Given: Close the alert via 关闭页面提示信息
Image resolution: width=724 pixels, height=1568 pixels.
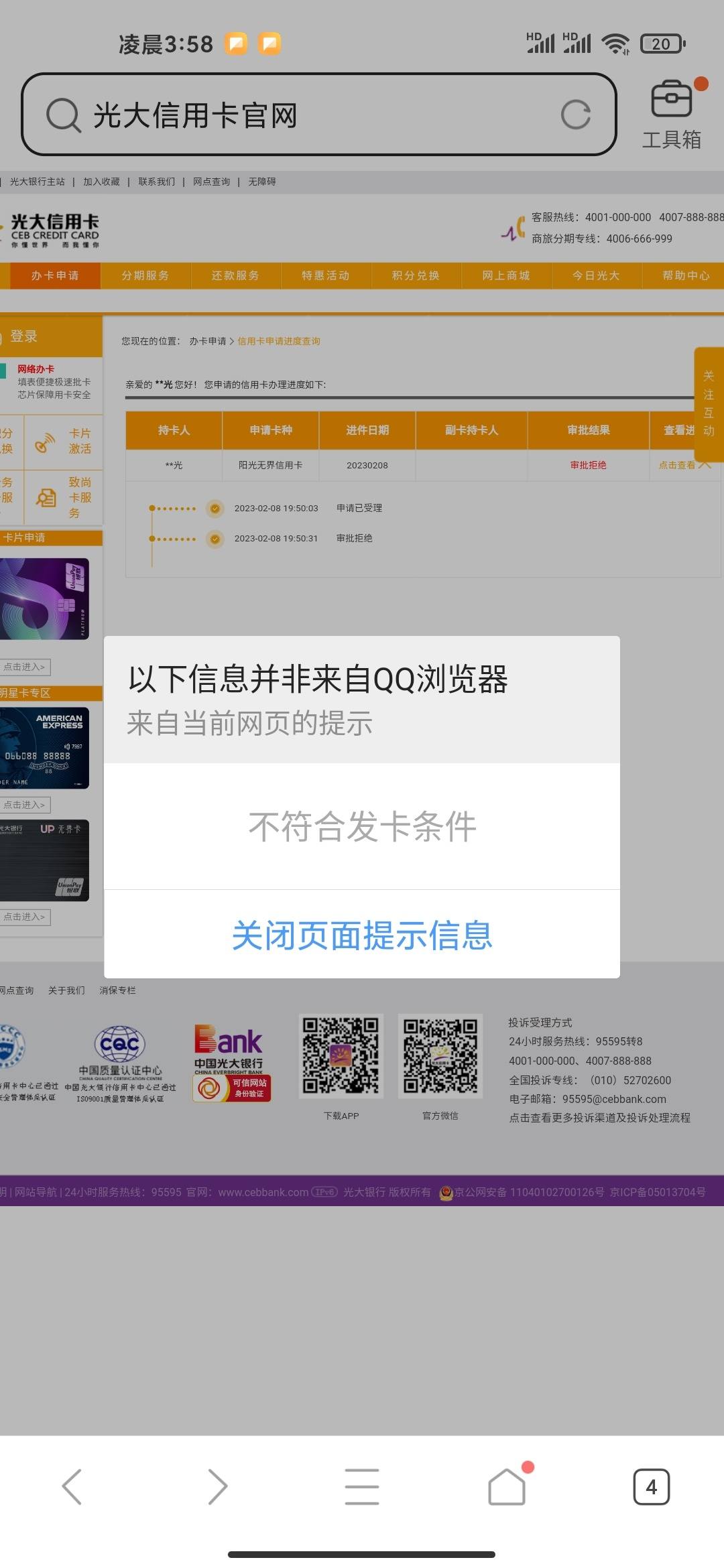Looking at the screenshot, I should (x=362, y=935).
